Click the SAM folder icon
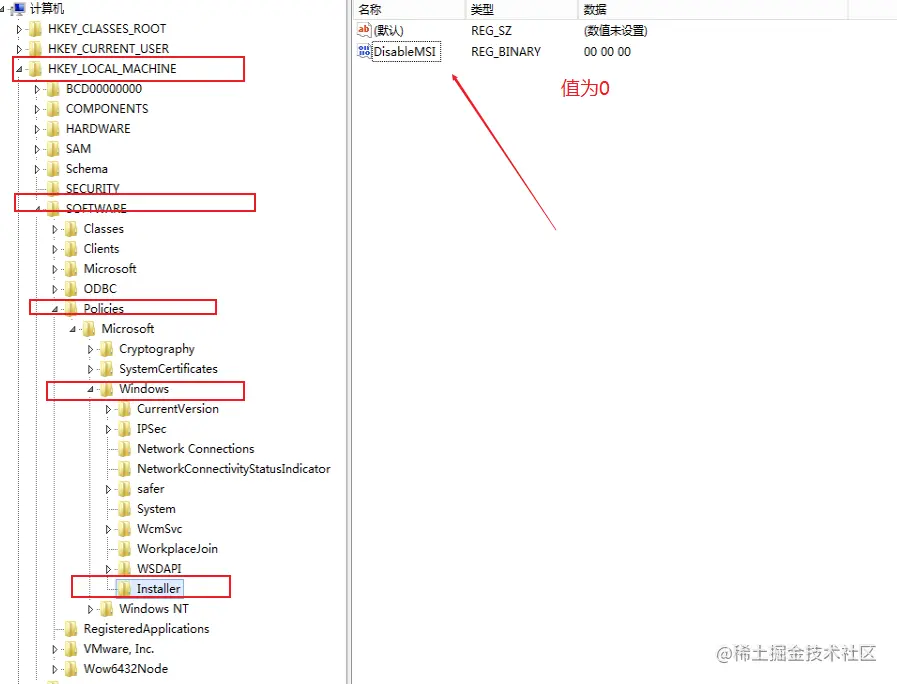 click(53, 149)
